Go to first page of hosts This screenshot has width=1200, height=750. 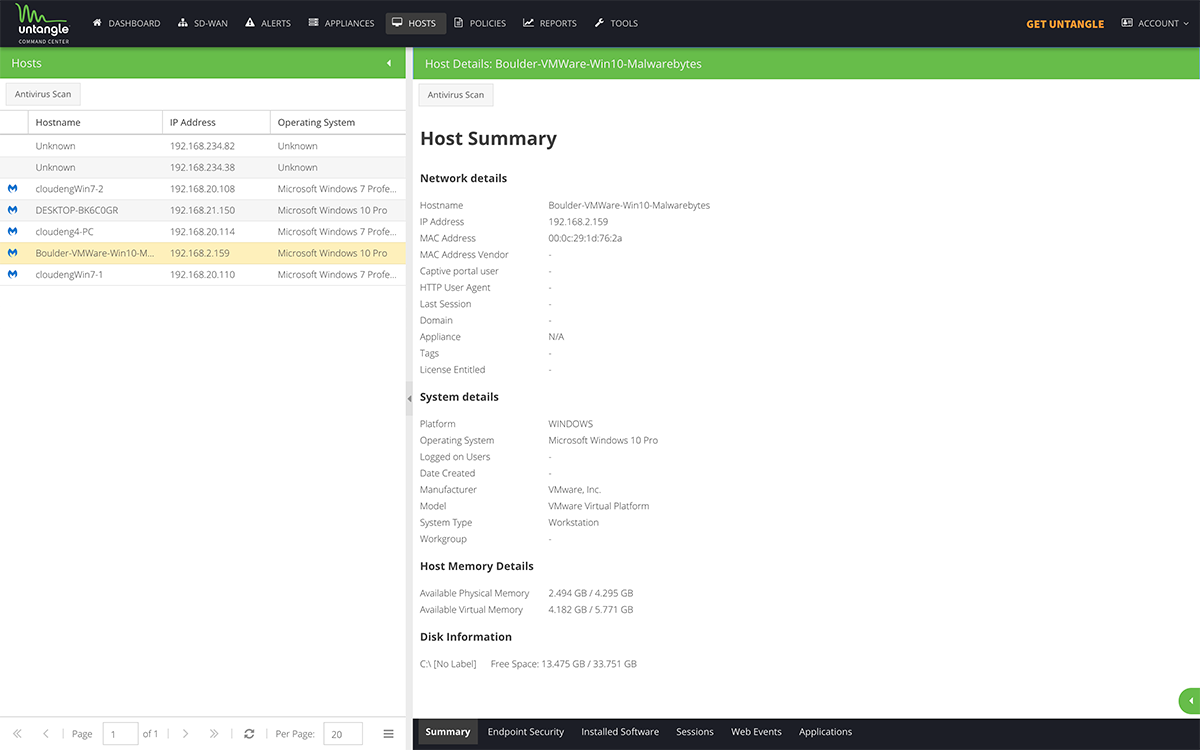coord(17,734)
